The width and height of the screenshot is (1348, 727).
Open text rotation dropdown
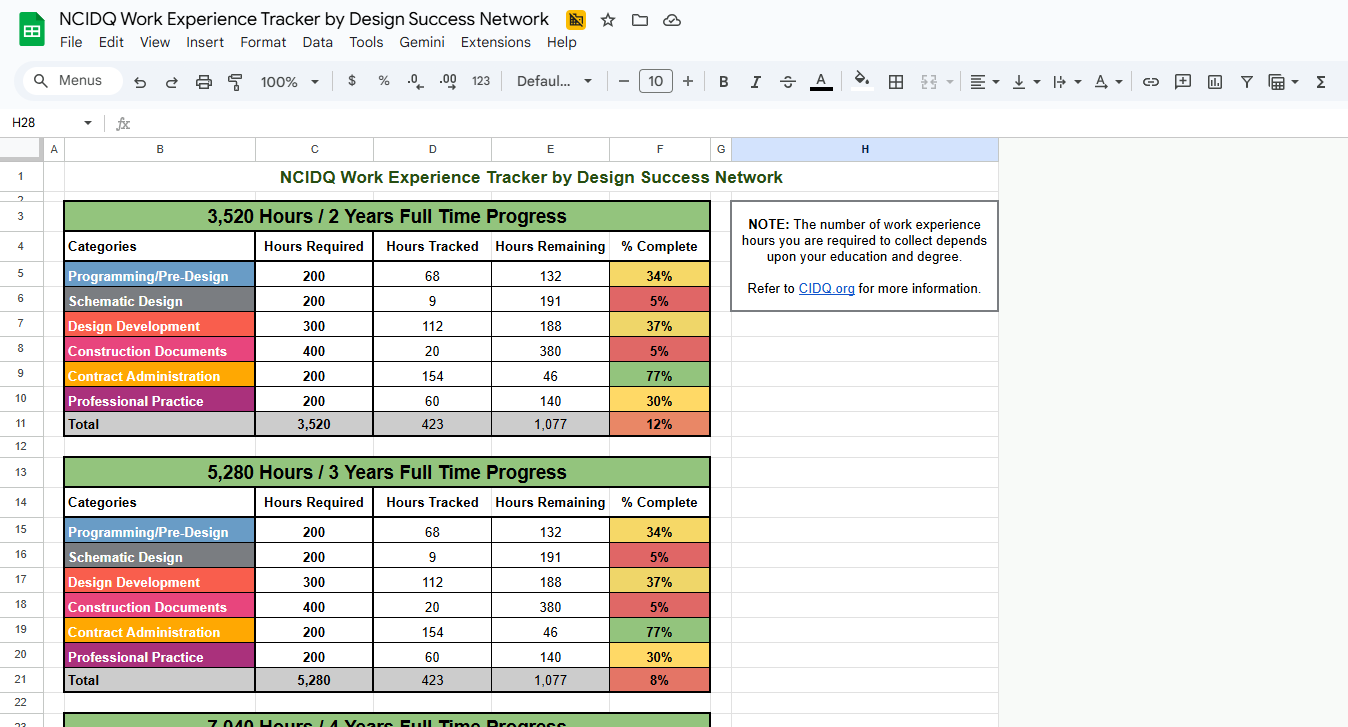1108,82
